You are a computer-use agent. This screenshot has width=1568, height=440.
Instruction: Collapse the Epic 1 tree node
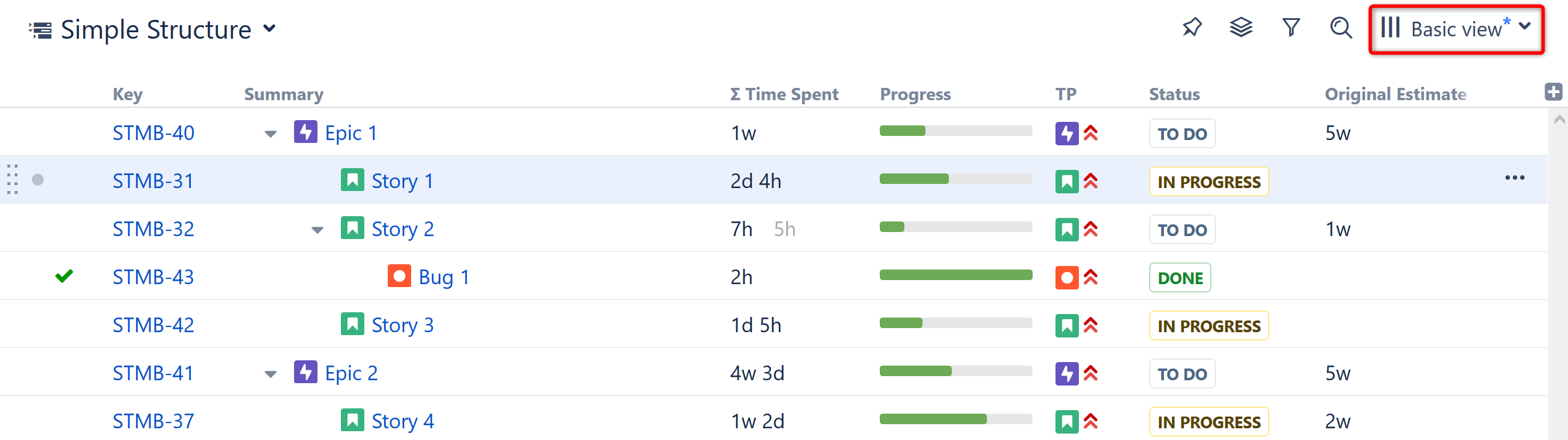click(271, 134)
